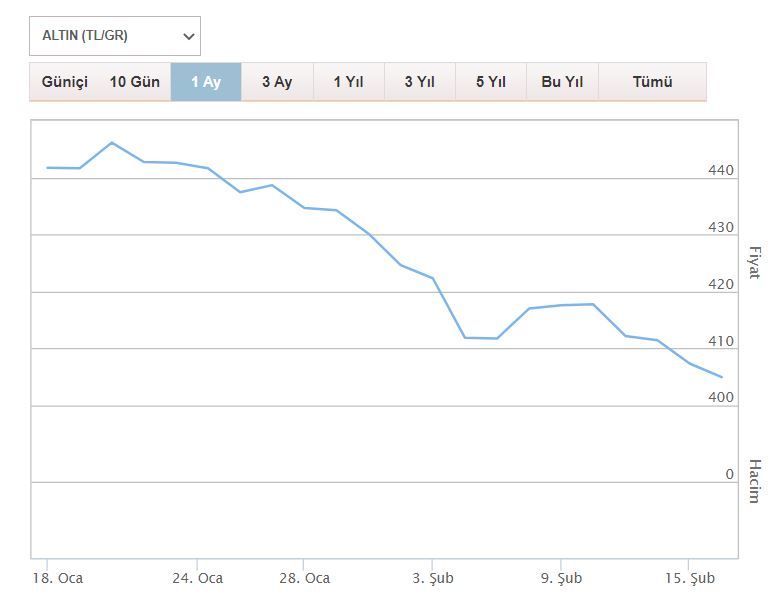Viewport: 784px width, 616px height.
Task: Choose the 3 Ay time range
Action: [277, 82]
